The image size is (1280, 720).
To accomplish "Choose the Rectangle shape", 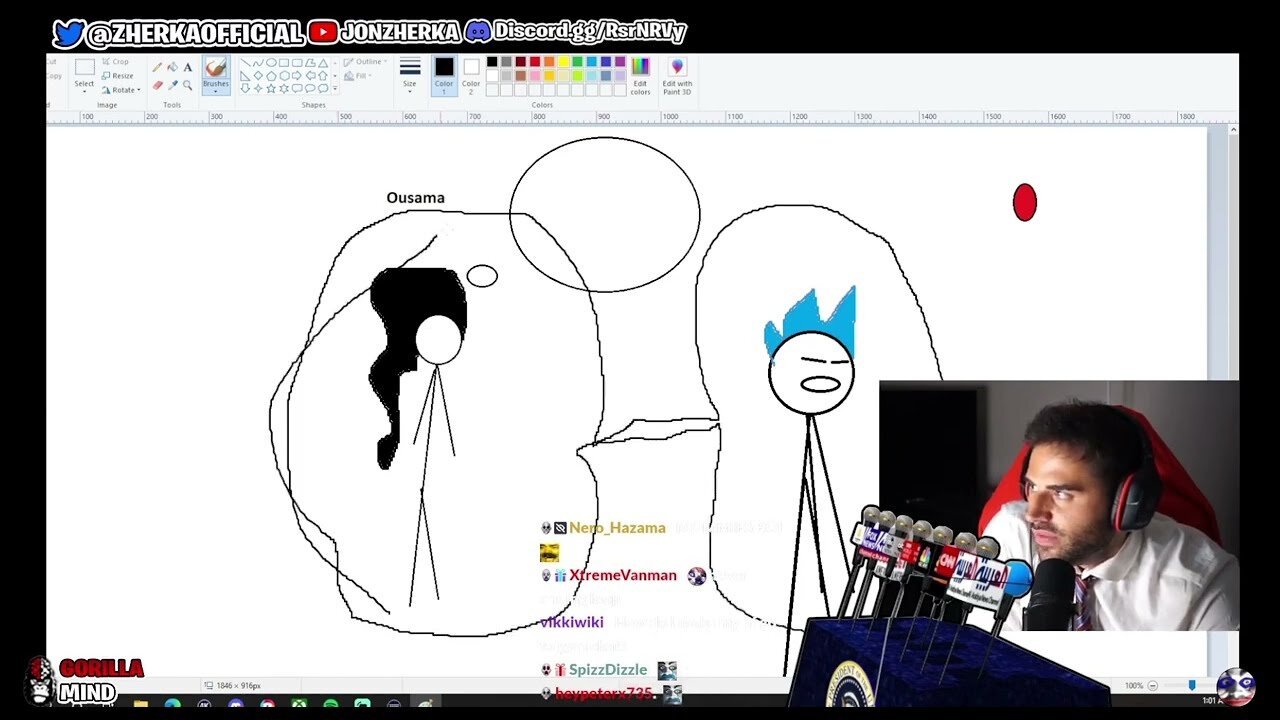I will pyautogui.click(x=284, y=63).
